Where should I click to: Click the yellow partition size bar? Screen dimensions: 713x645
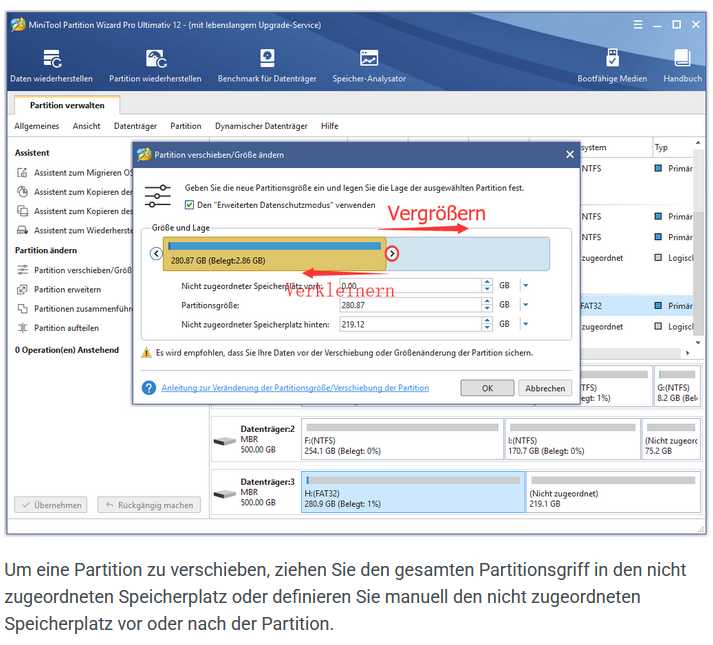point(275,254)
